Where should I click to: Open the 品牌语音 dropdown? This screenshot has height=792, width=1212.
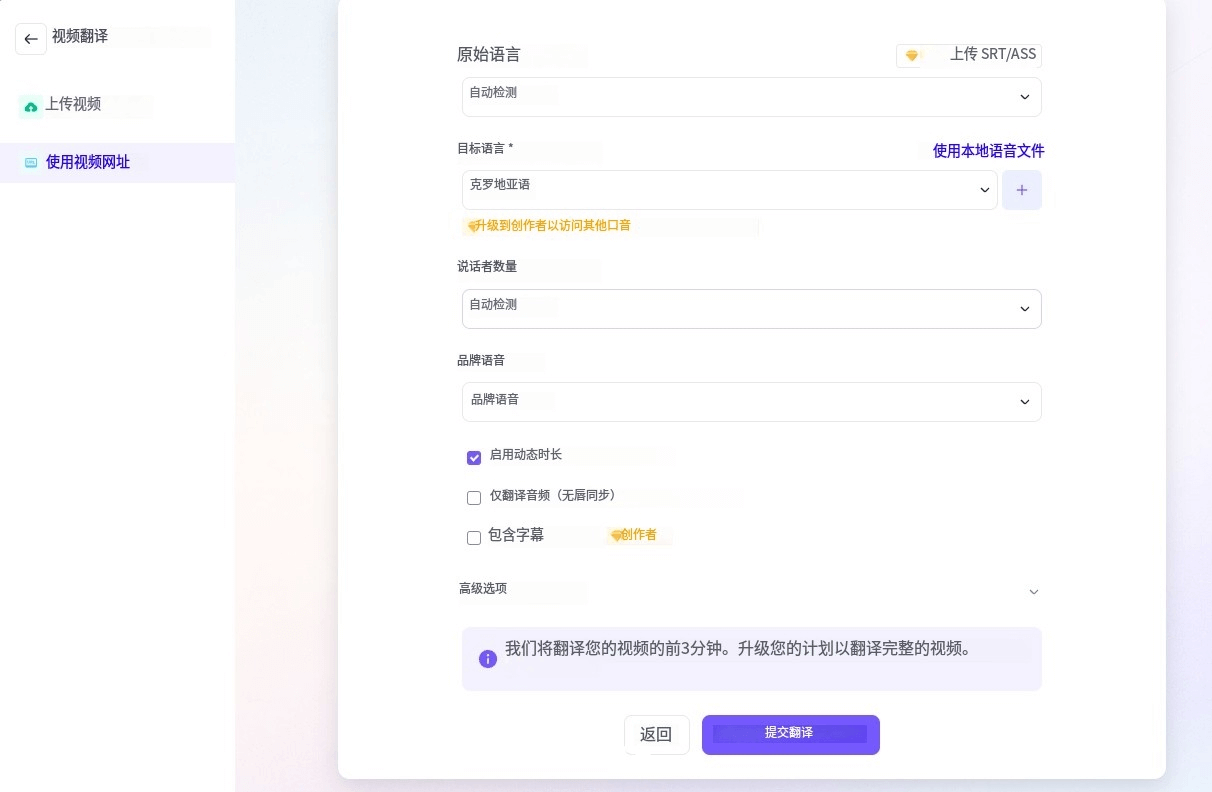pos(752,402)
